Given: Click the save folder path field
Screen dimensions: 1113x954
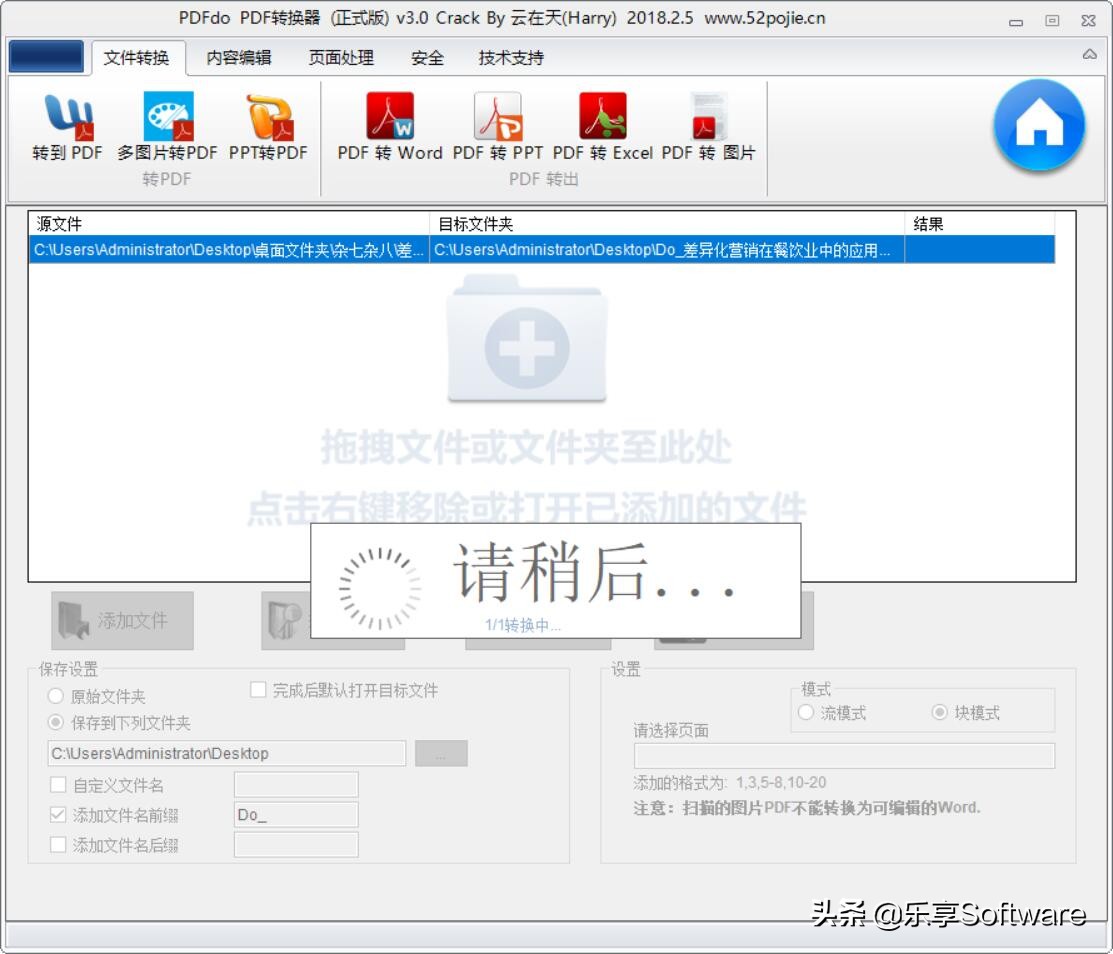Looking at the screenshot, I should point(226,753).
